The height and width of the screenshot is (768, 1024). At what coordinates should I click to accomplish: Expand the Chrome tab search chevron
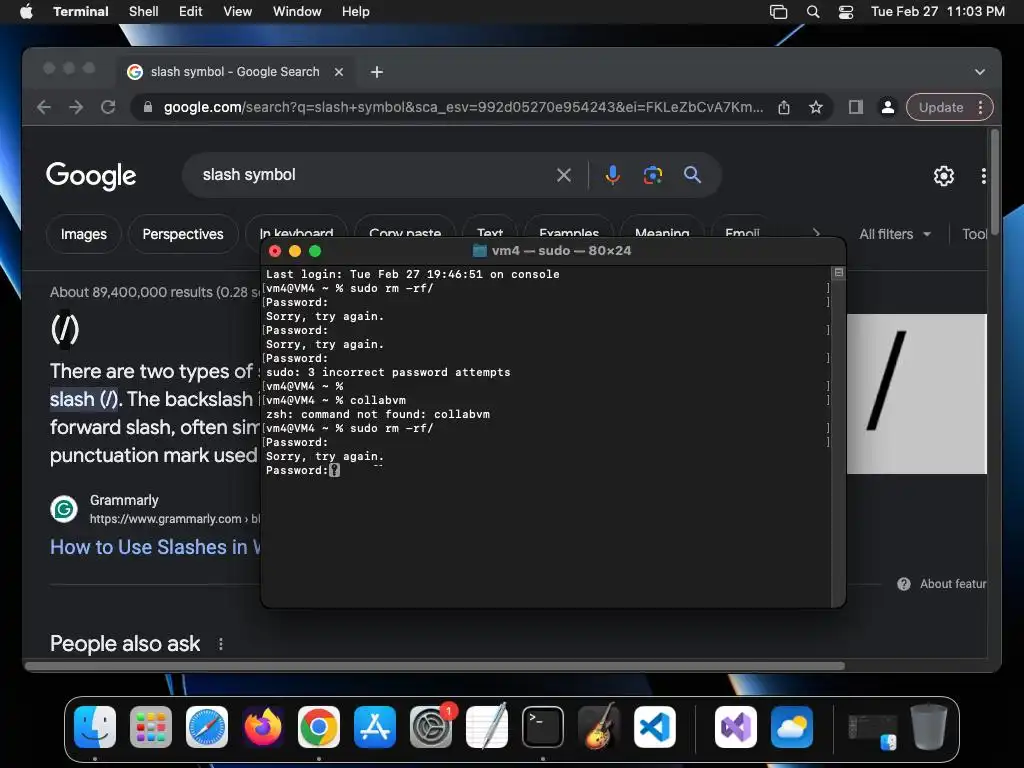980,72
